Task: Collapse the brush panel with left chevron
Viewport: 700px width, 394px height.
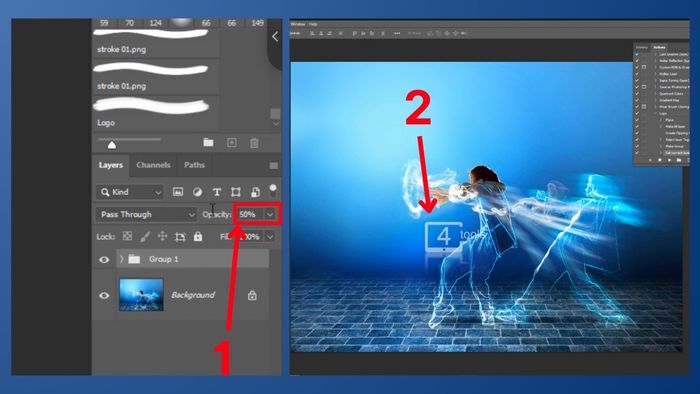Action: click(275, 37)
